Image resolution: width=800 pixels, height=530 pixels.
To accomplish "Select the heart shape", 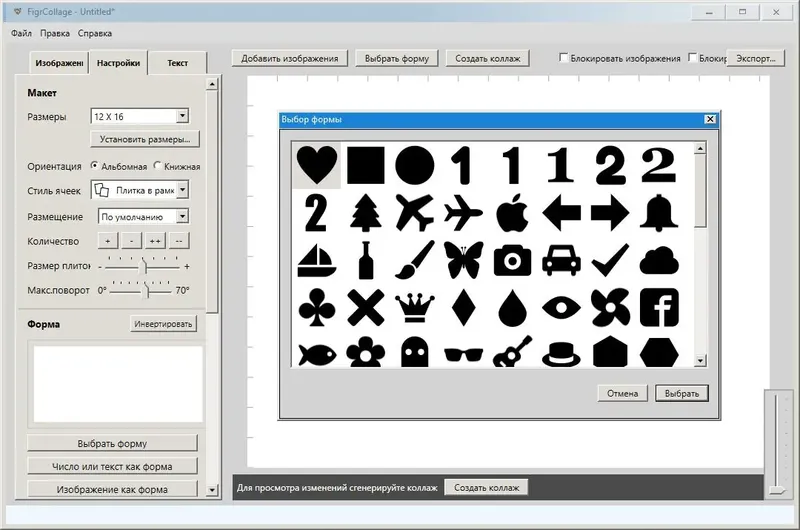I will tap(317, 165).
